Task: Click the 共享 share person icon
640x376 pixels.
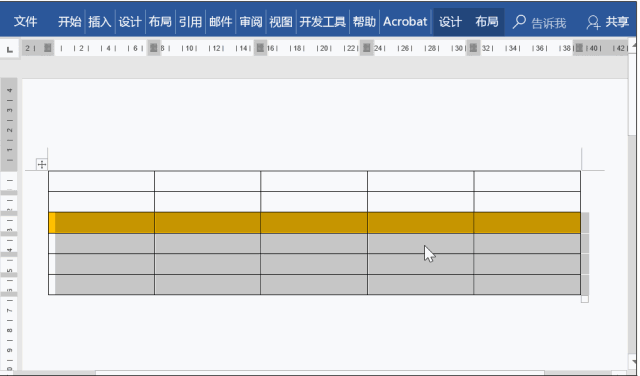Action: tap(593, 22)
